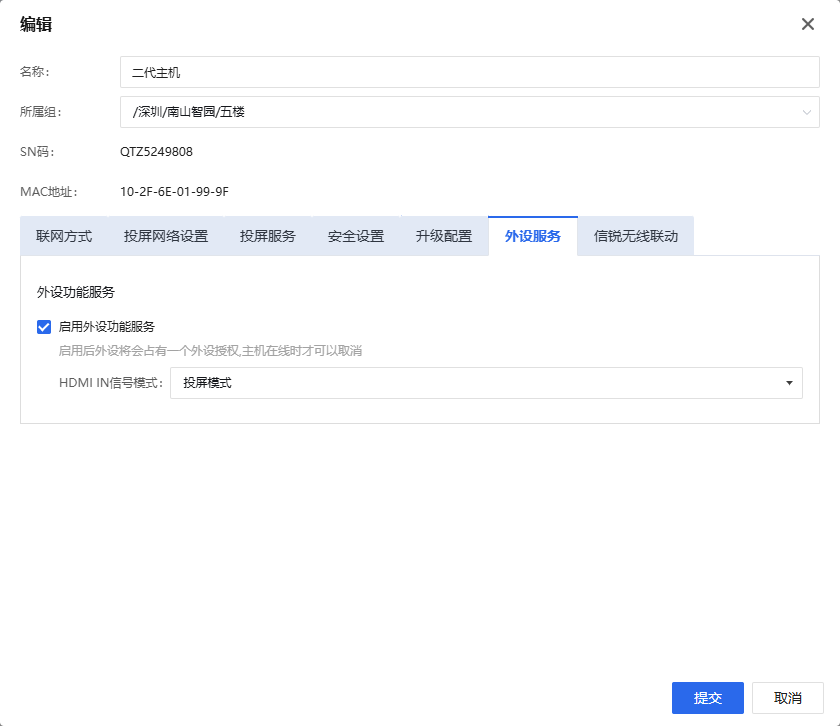Switch to the 联网方式 tab
The height and width of the screenshot is (726, 840).
[x=64, y=237]
